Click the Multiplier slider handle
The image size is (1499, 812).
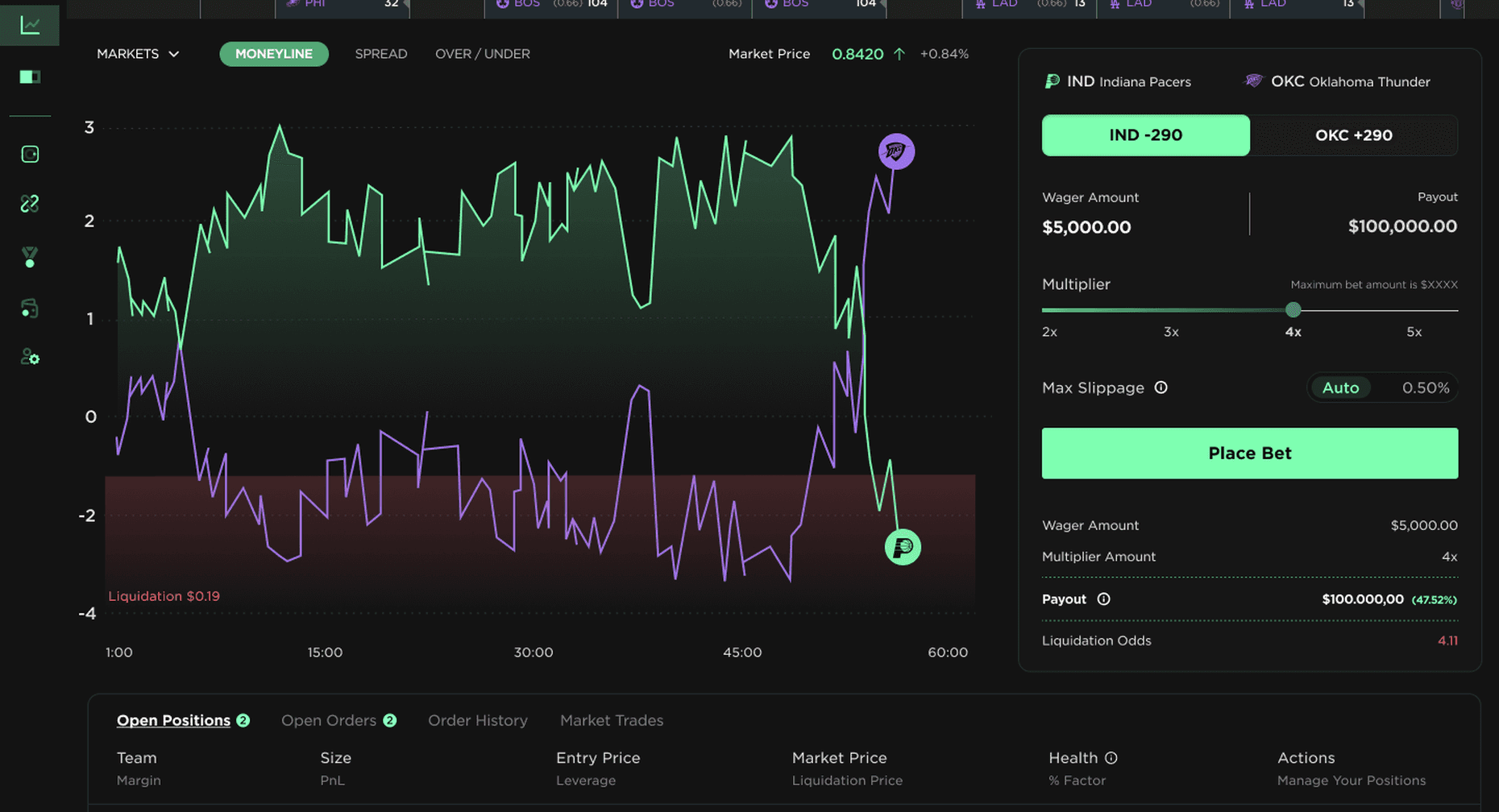[1293, 310]
